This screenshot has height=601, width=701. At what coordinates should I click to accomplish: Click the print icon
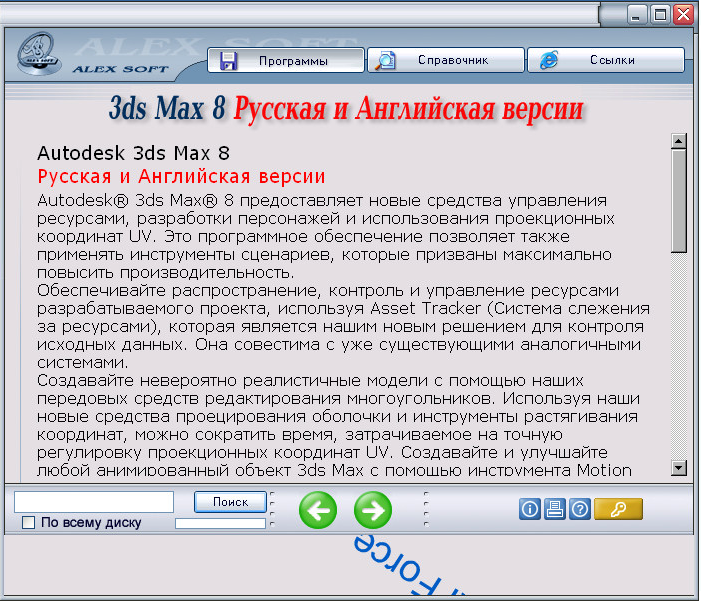pos(555,510)
